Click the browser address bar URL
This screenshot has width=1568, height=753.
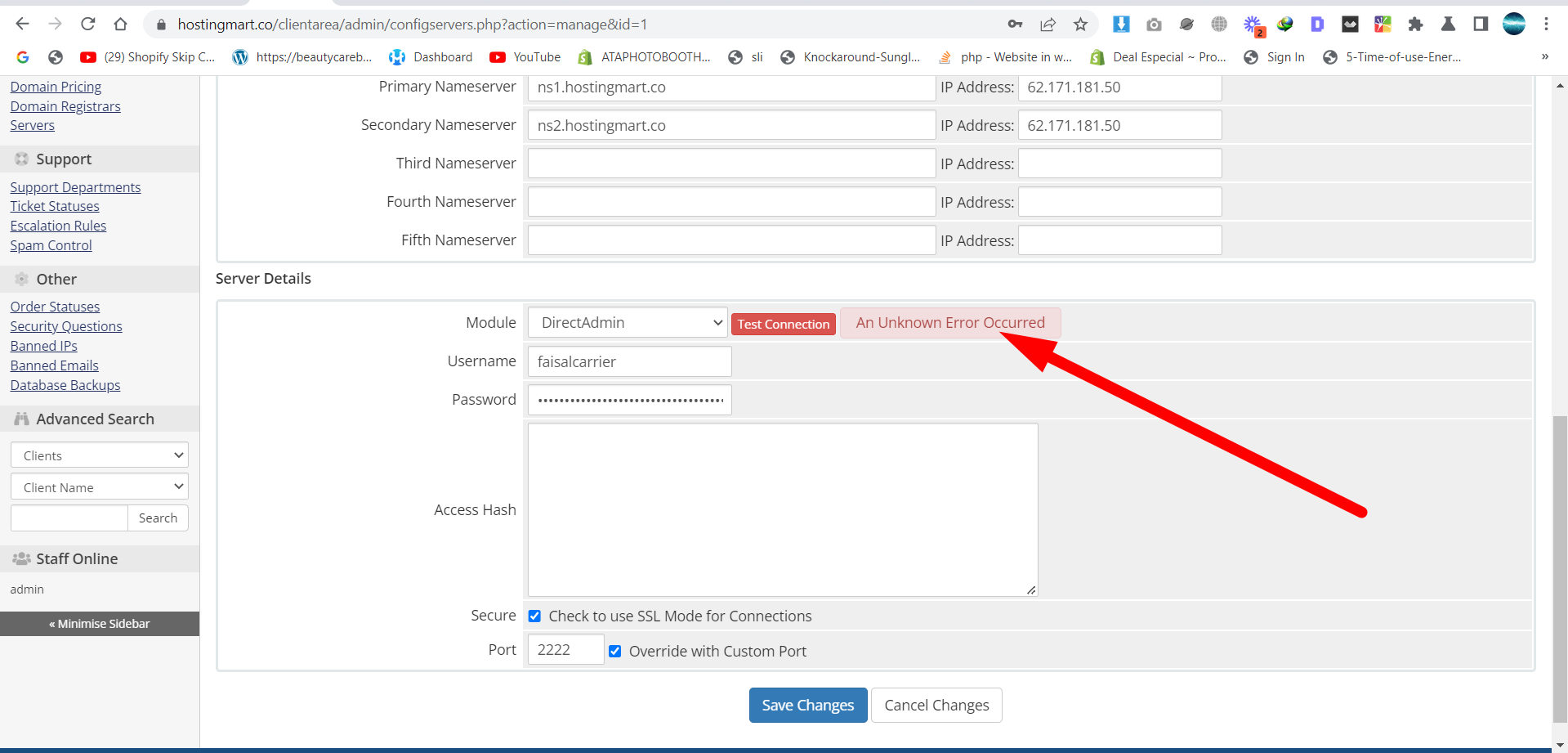coord(413,25)
